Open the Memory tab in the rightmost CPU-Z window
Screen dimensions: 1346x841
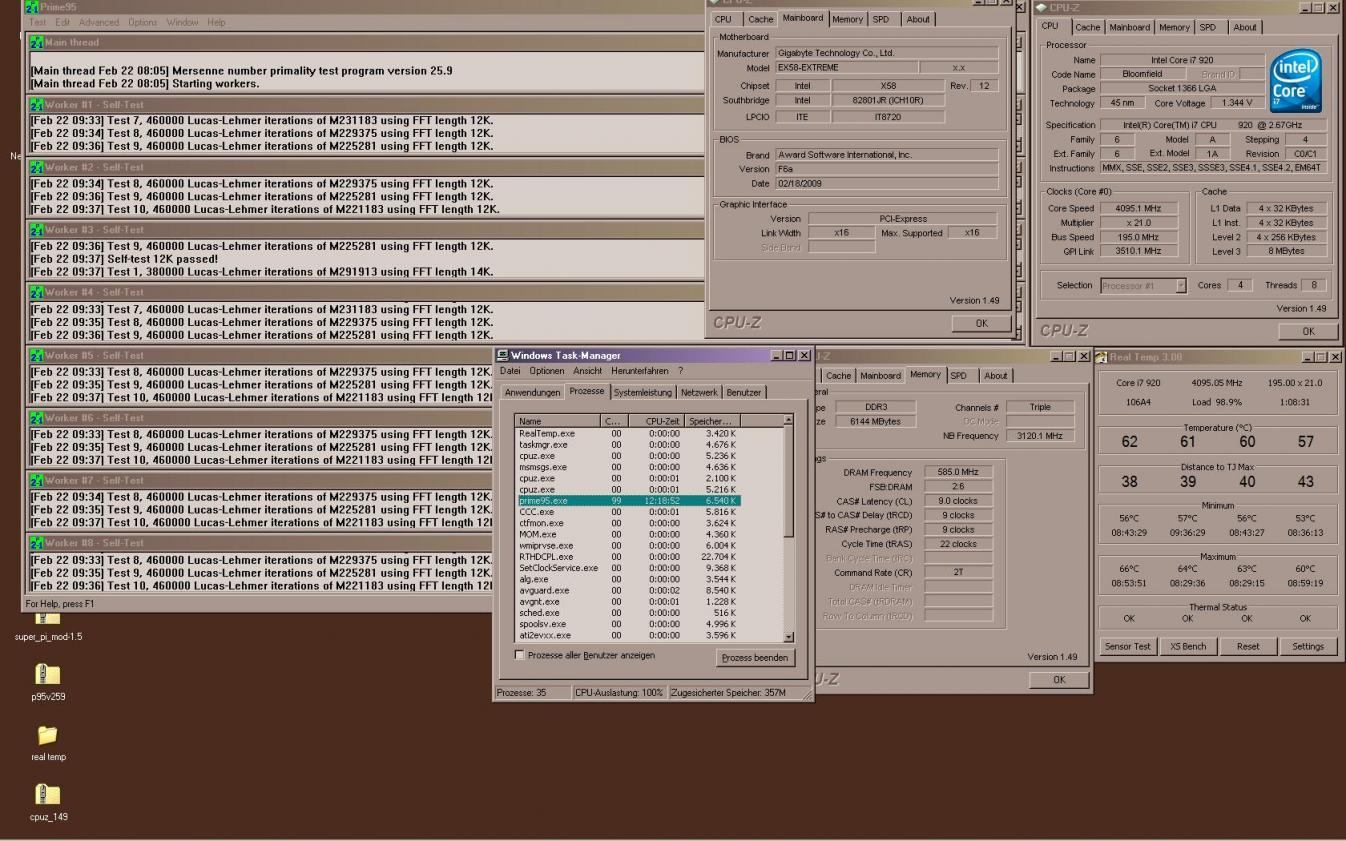[1174, 27]
